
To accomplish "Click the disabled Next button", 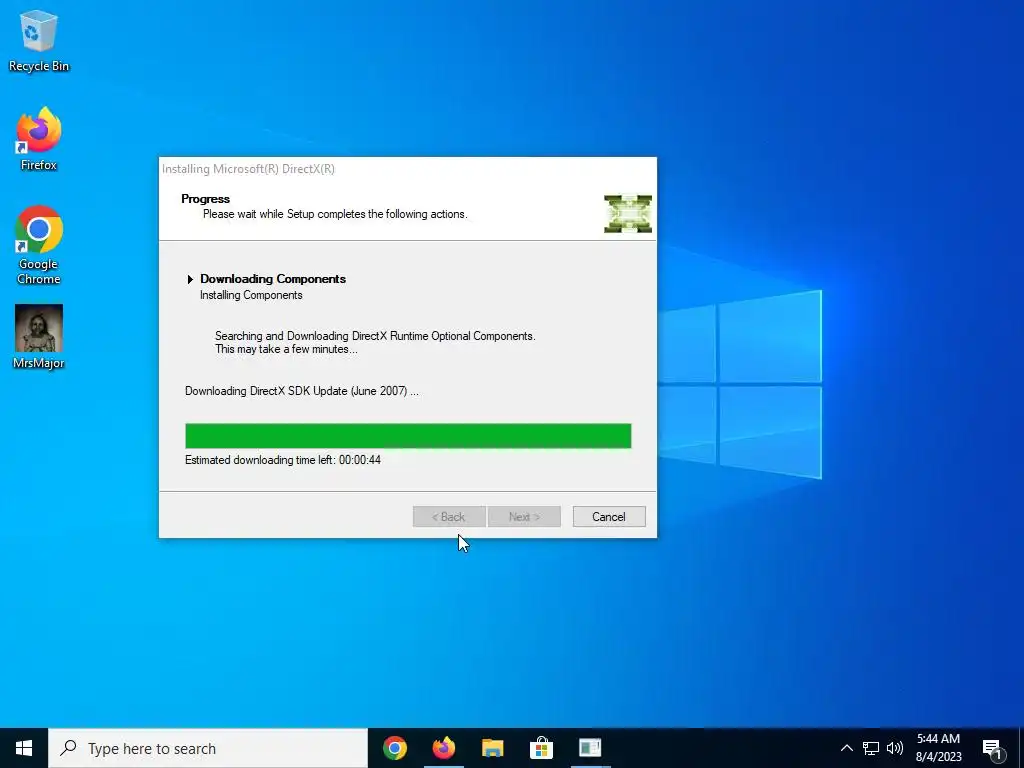I will point(524,517).
